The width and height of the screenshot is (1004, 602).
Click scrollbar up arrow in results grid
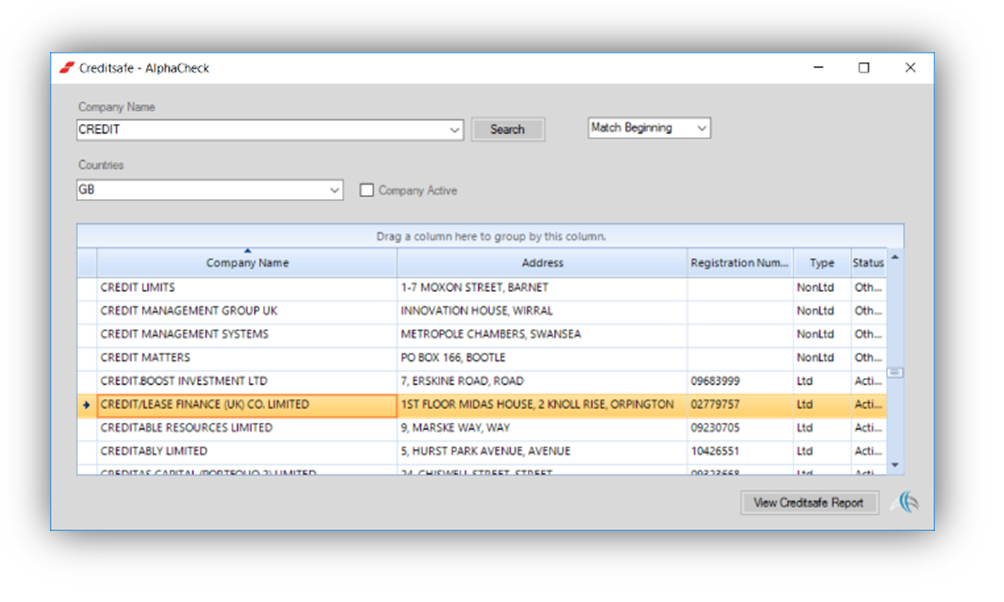pos(895,257)
